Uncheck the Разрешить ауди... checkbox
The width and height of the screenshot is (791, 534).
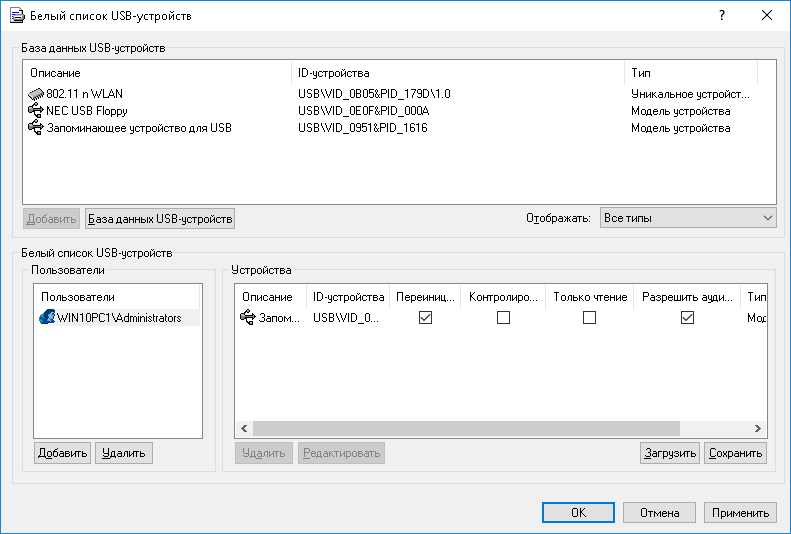point(687,318)
